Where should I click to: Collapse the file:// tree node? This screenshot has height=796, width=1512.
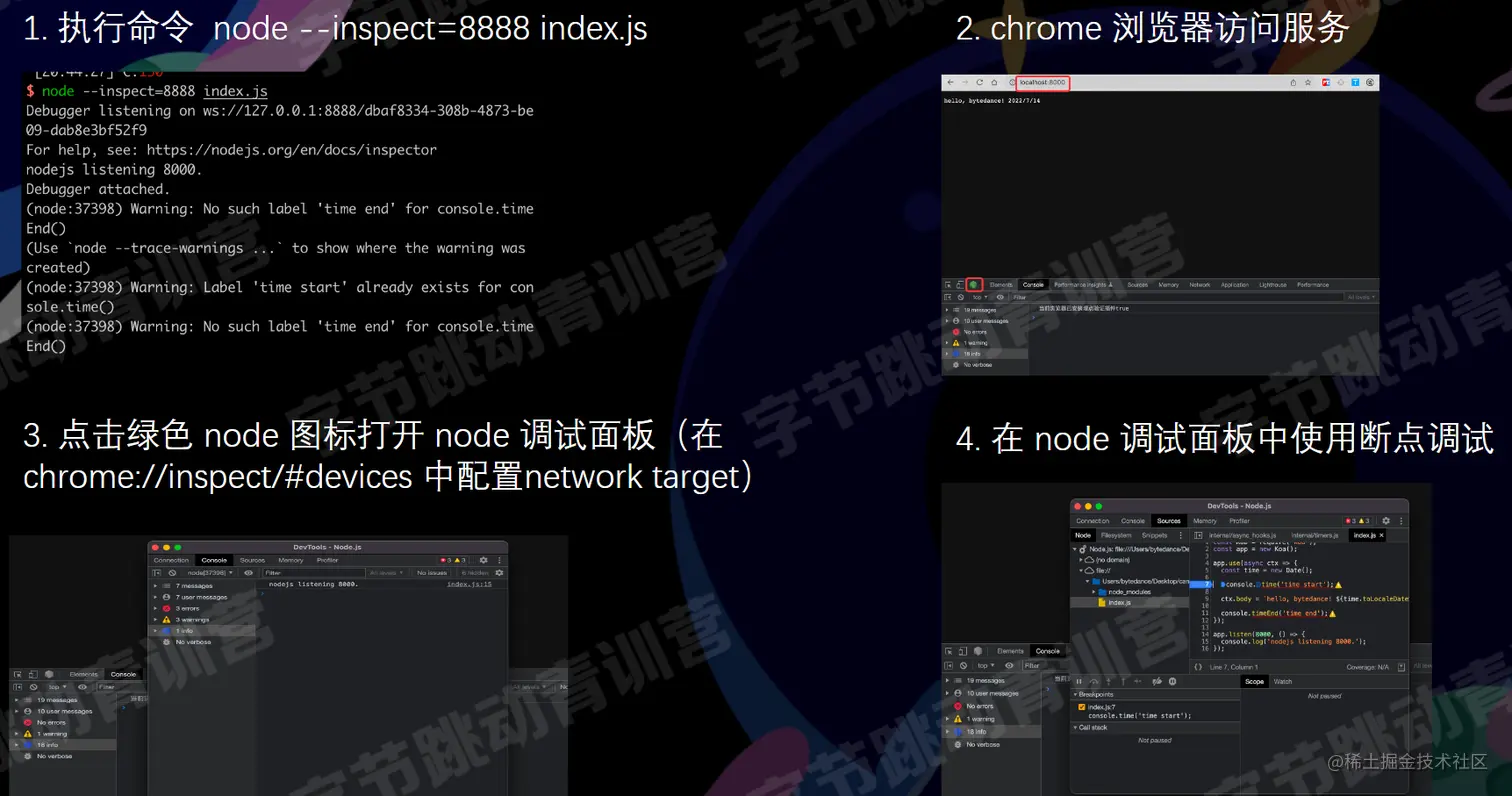click(x=1081, y=570)
